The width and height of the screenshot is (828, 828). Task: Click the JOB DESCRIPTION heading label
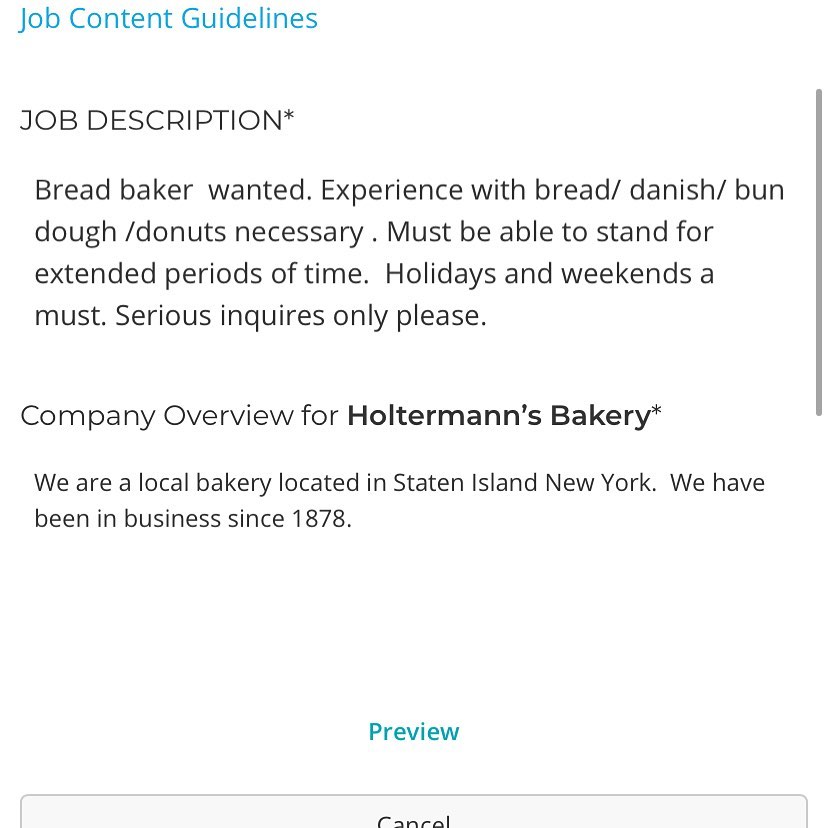tap(156, 120)
